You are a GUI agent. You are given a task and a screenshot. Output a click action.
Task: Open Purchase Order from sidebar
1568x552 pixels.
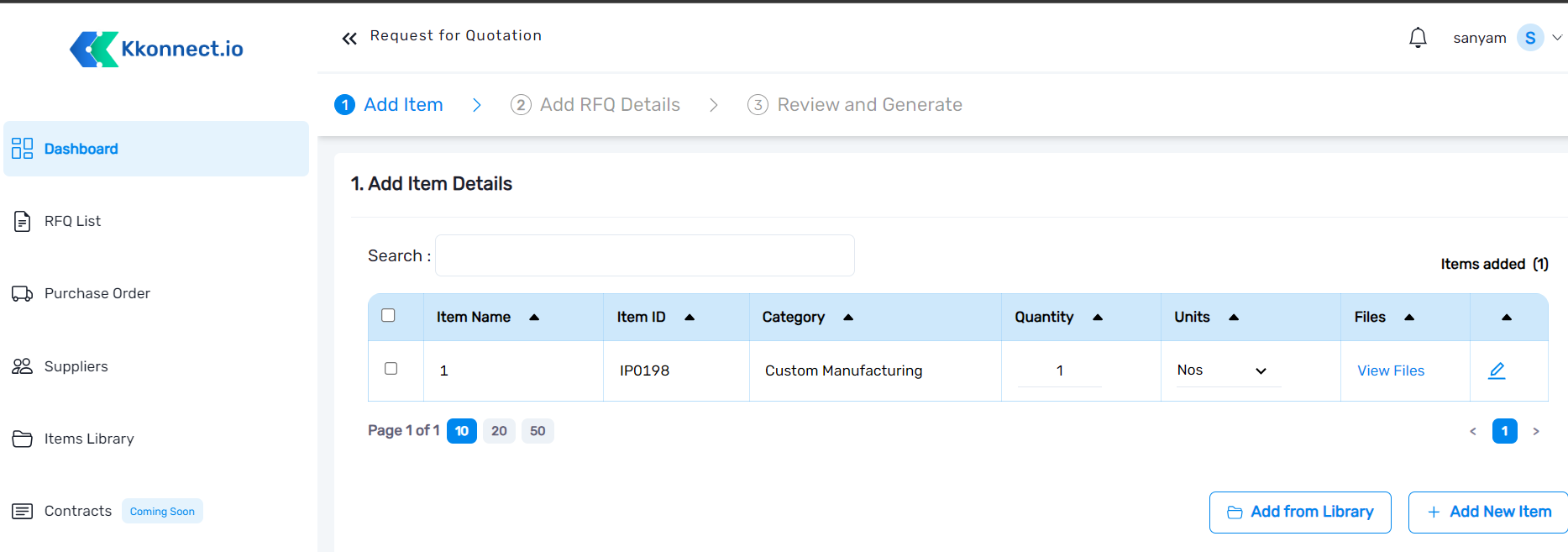pyautogui.click(x=97, y=293)
